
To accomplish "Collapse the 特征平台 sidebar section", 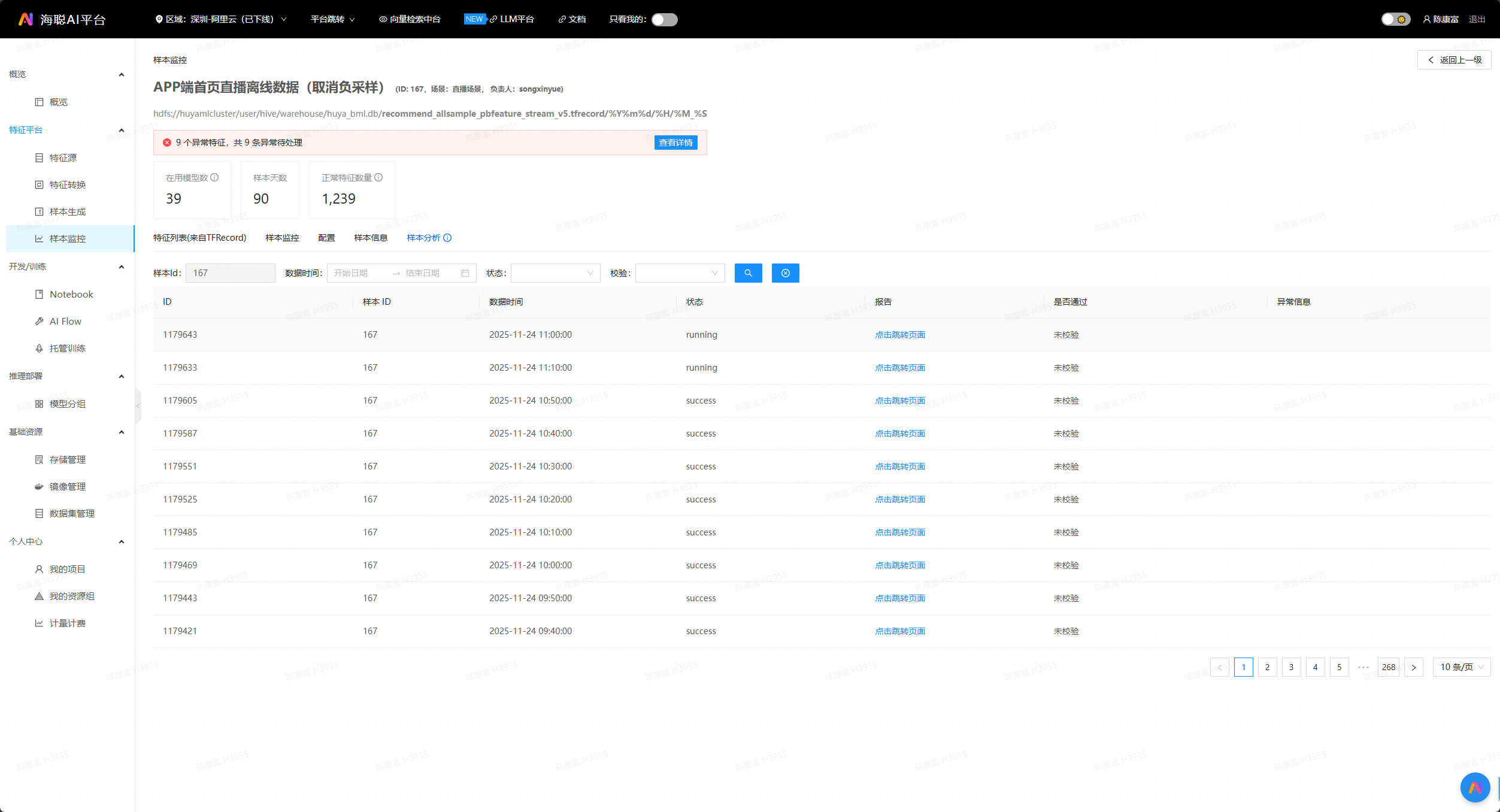I will click(122, 130).
